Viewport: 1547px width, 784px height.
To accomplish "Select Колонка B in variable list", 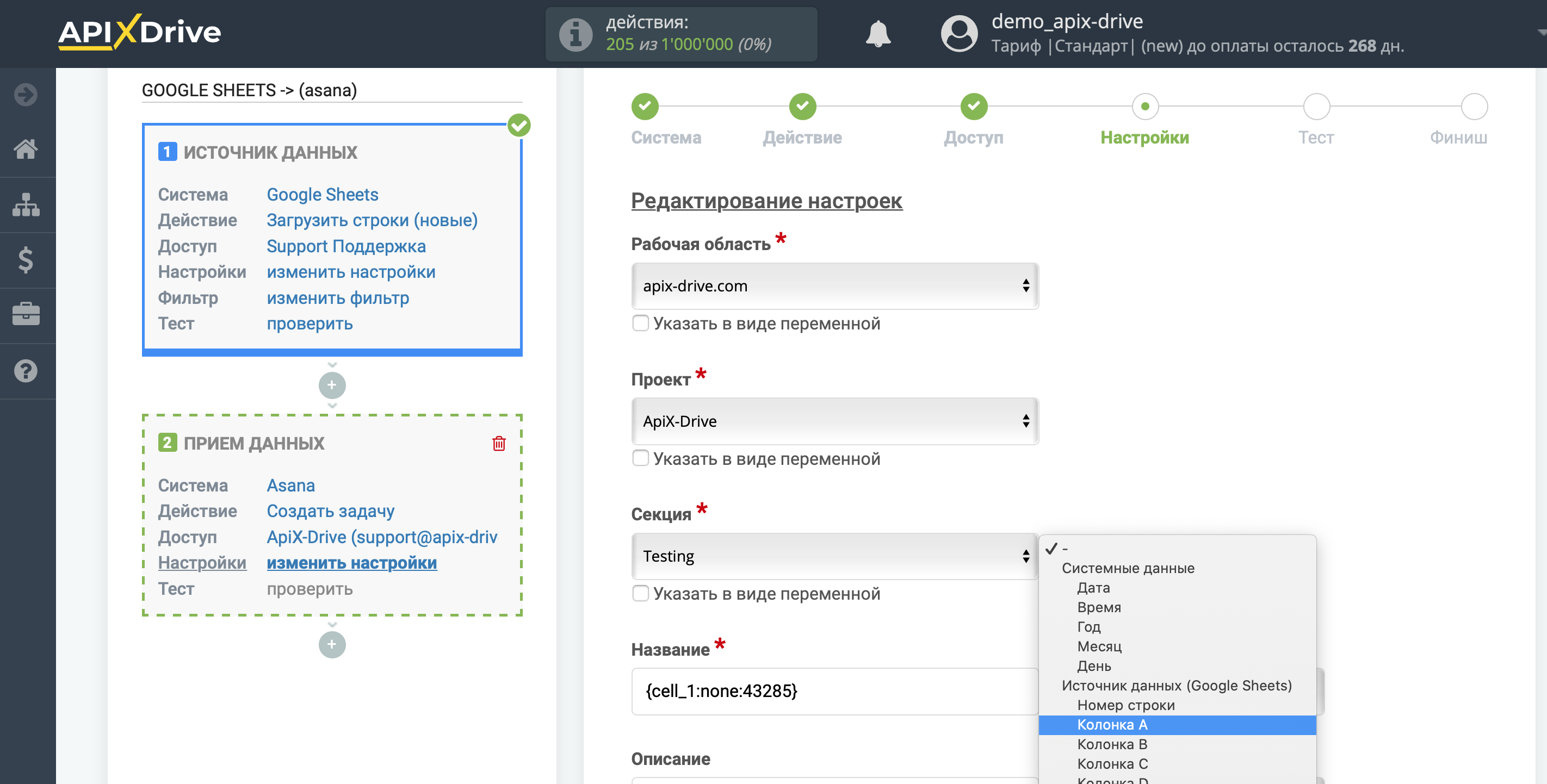I will tap(1177, 744).
